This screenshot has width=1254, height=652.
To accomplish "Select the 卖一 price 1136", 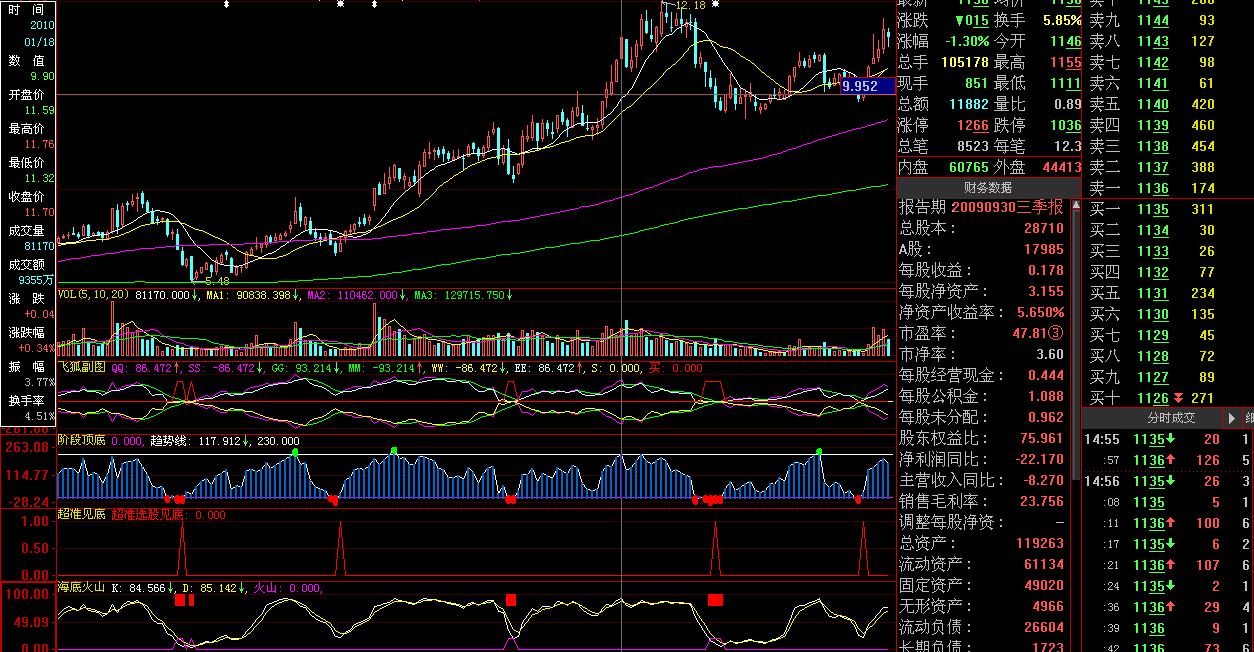I will [x=1151, y=188].
